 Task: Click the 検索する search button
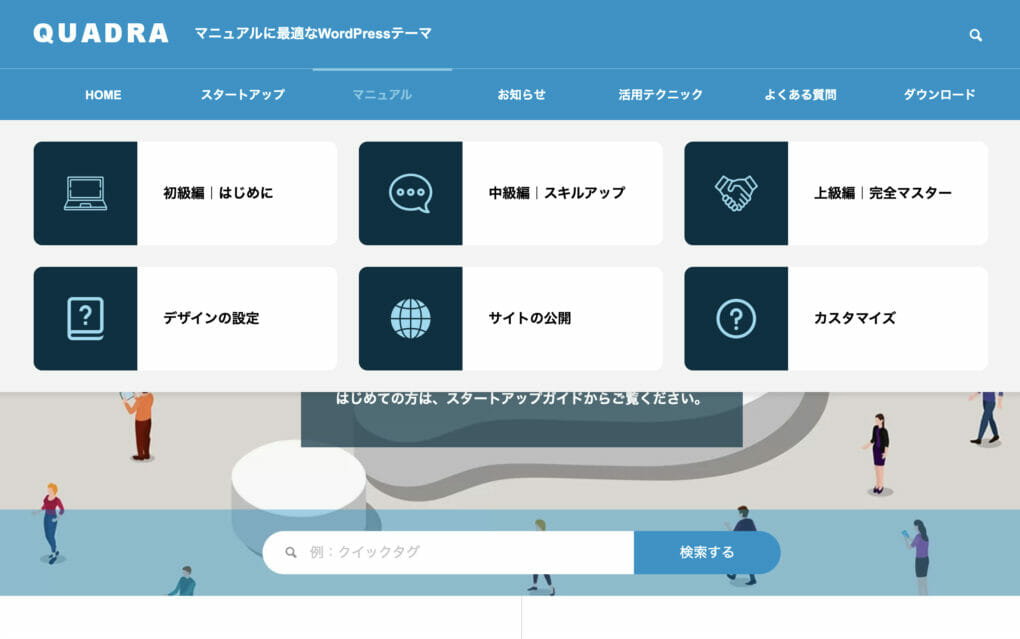[x=707, y=551]
